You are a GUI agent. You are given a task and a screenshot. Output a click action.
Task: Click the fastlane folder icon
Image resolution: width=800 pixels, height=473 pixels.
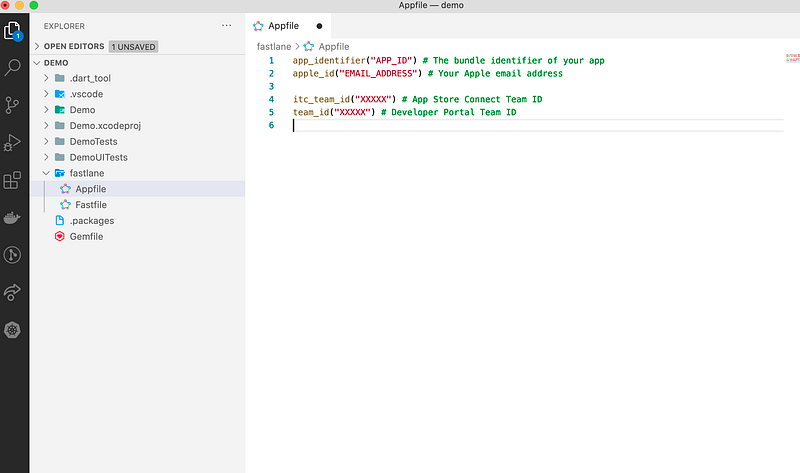coord(60,173)
